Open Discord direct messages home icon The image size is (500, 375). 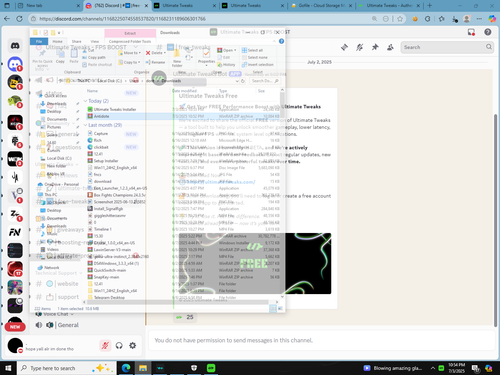pyautogui.click(x=15, y=46)
